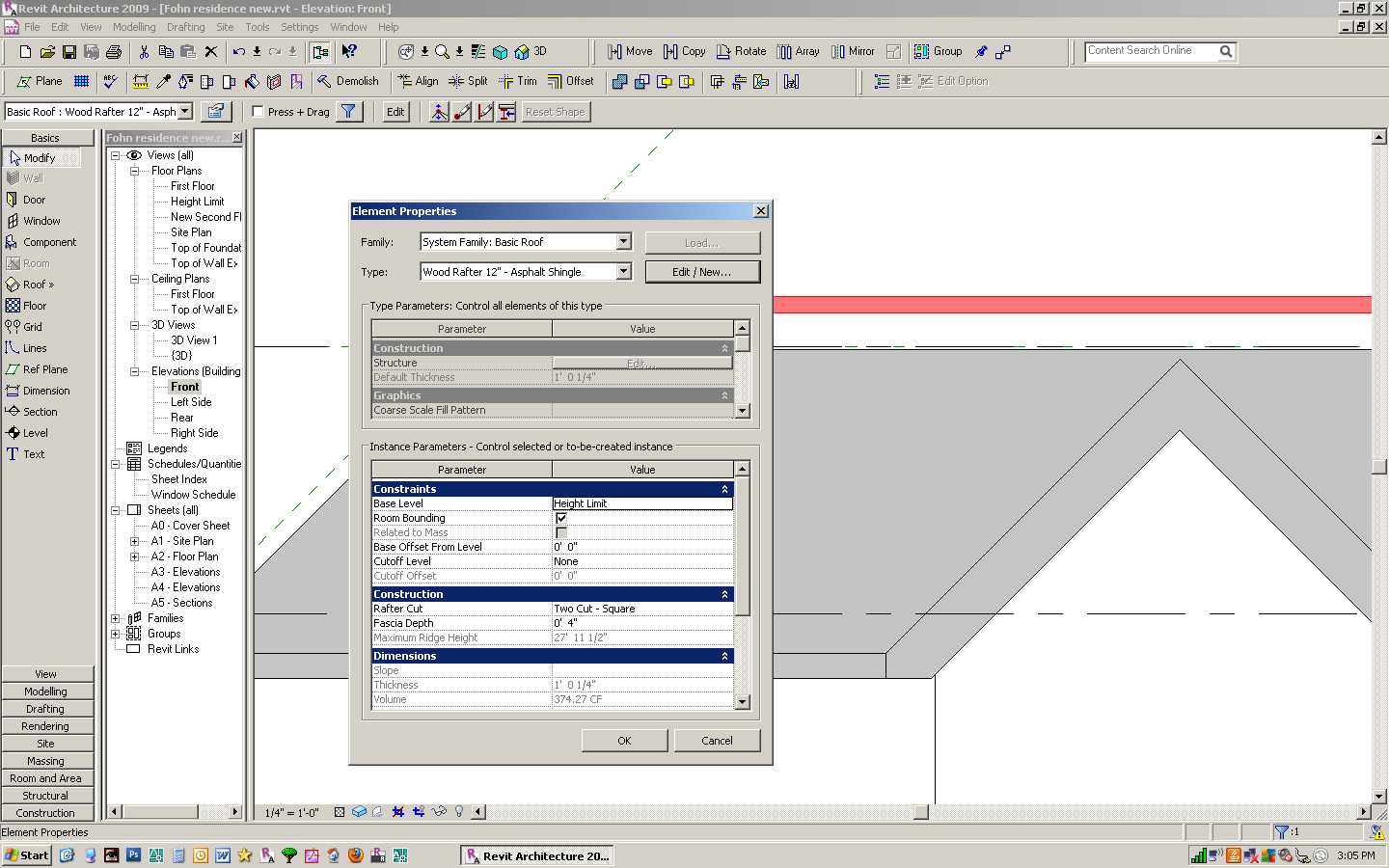The image size is (1389, 868).
Task: Select the Dimension tool in Basics
Action: point(45,391)
